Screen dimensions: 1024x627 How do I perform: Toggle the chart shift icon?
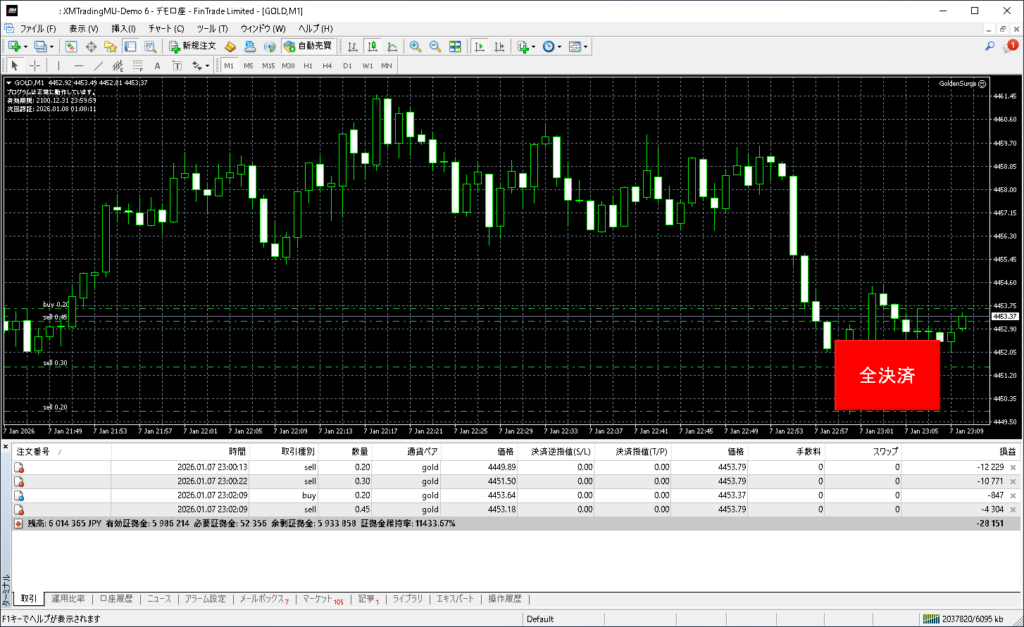(501, 46)
